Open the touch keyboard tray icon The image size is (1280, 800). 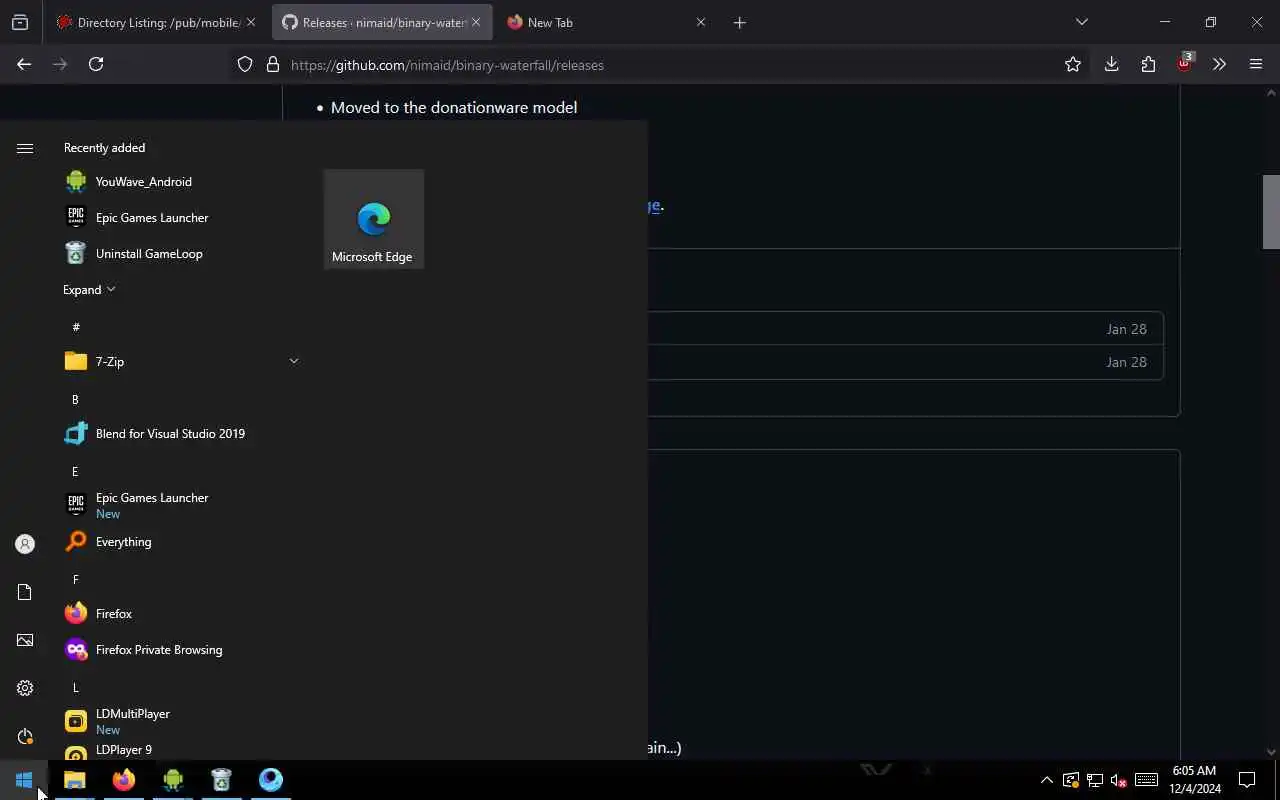[x=1147, y=780]
